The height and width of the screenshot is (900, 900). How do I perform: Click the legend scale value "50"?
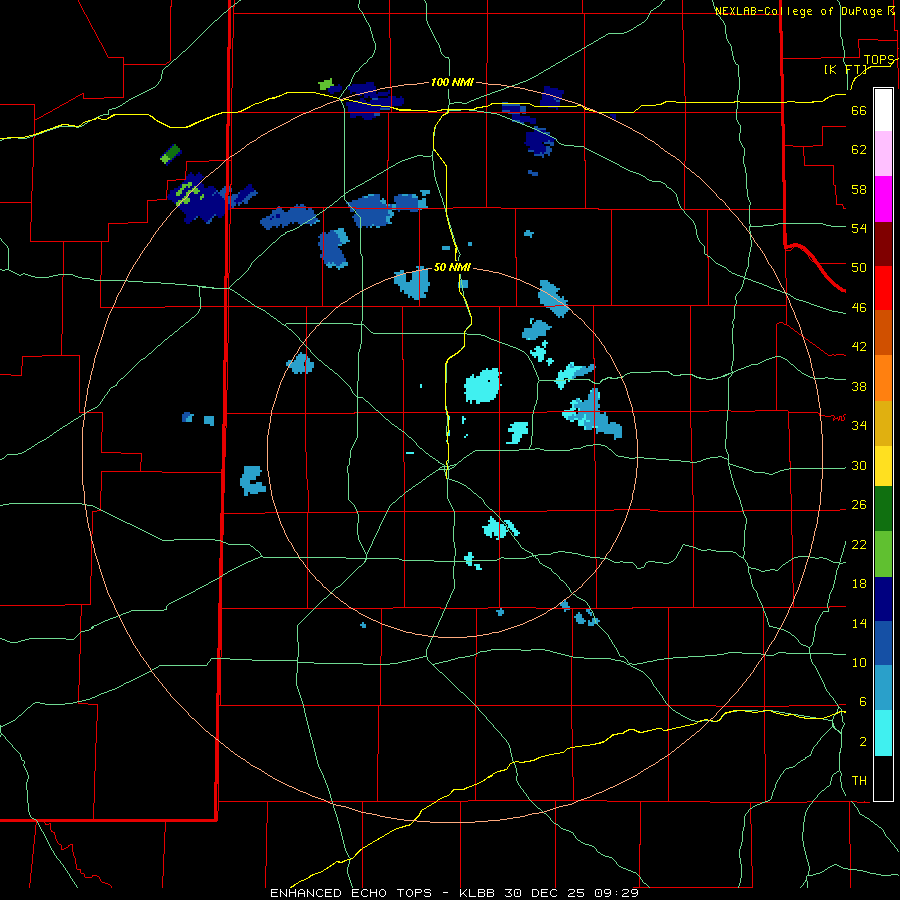point(859,267)
